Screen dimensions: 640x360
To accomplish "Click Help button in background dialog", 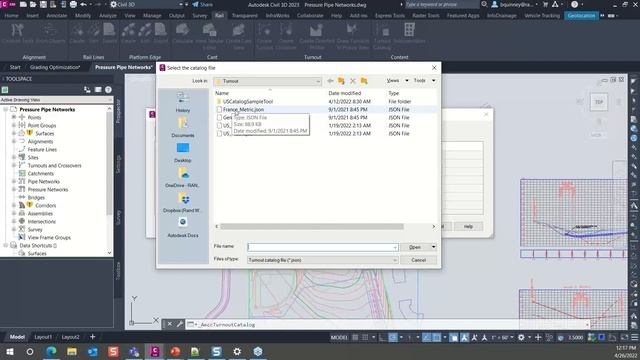I will (x=468, y=227).
